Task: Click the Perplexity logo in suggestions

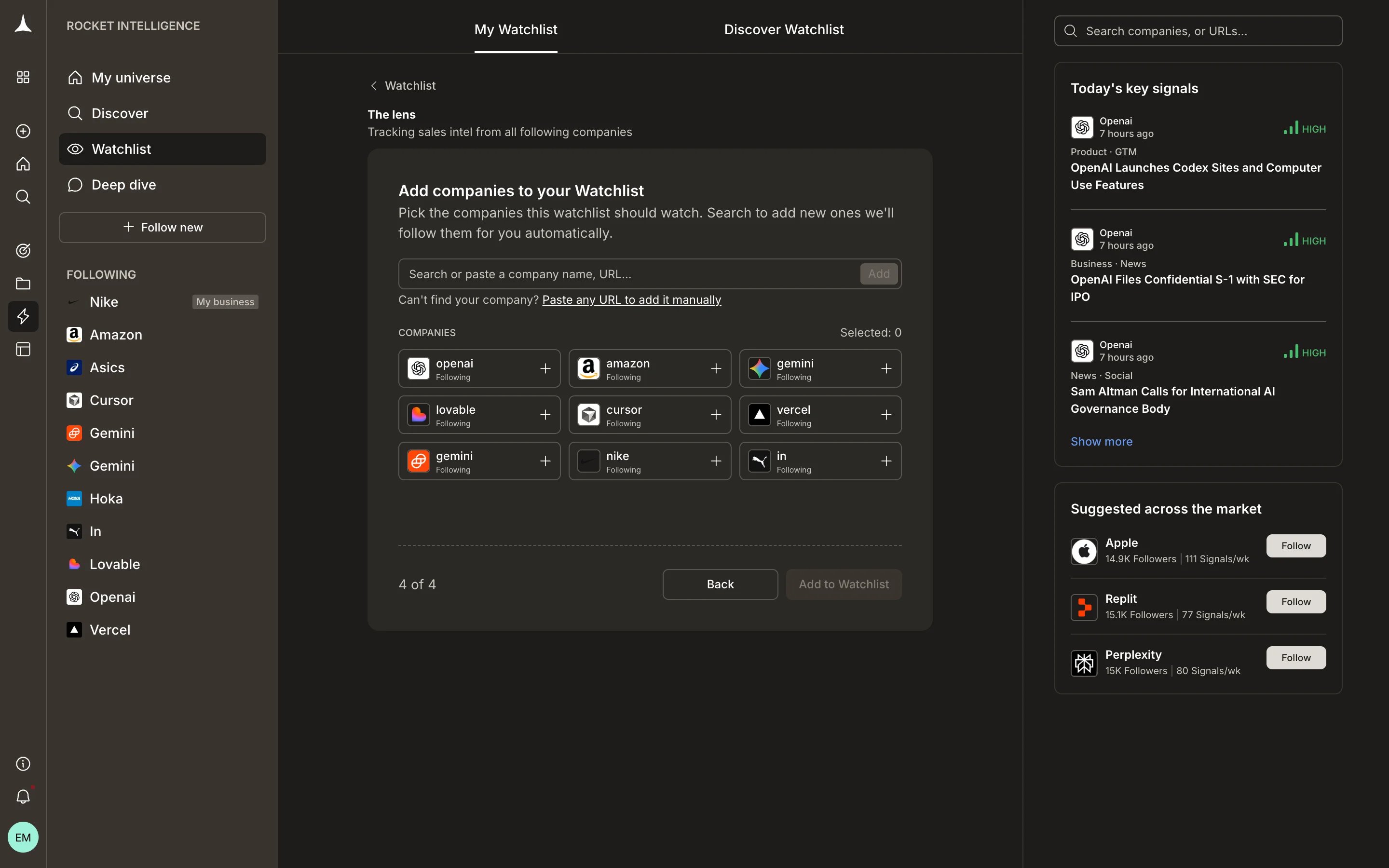Action: [x=1084, y=663]
